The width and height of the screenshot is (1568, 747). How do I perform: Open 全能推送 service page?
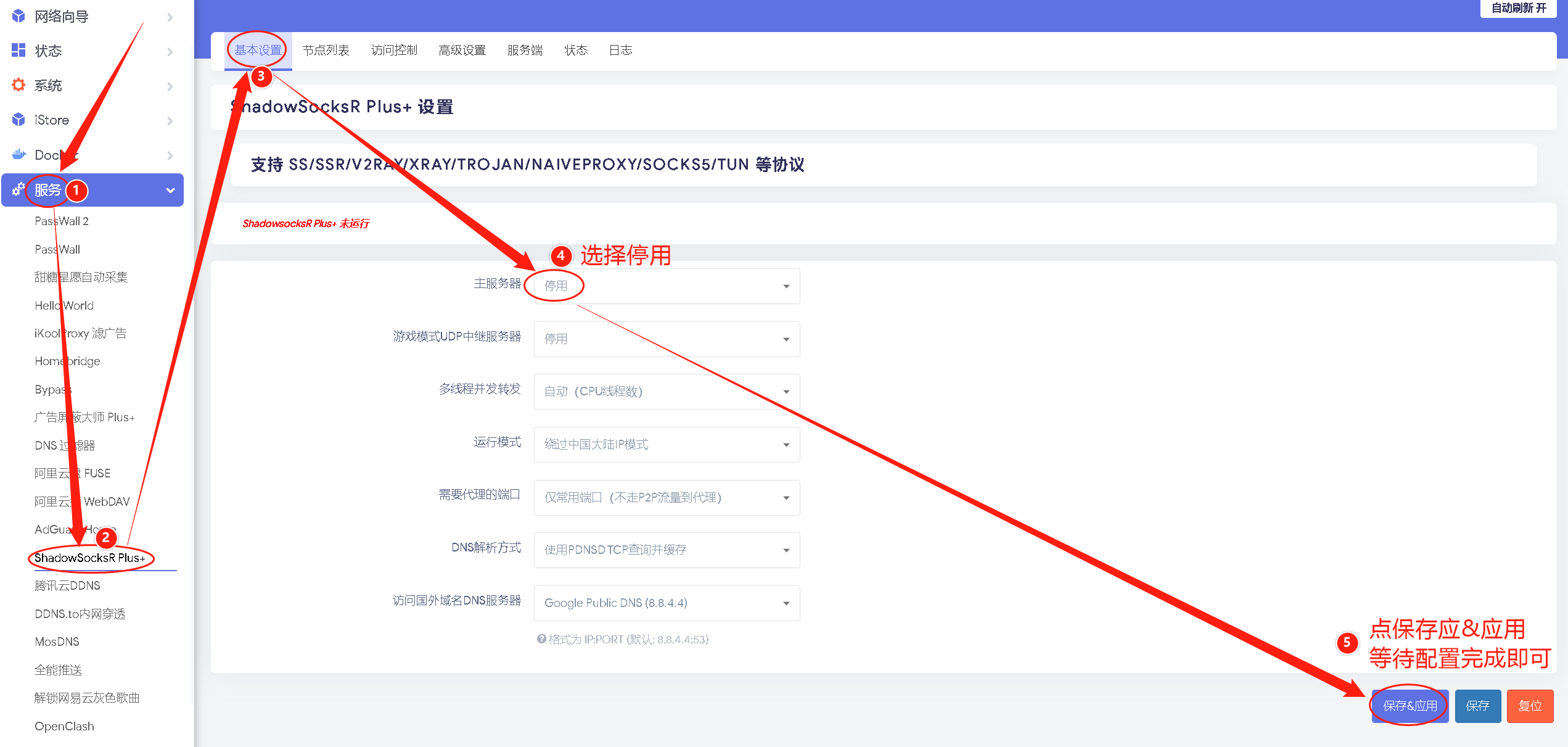click(x=58, y=671)
